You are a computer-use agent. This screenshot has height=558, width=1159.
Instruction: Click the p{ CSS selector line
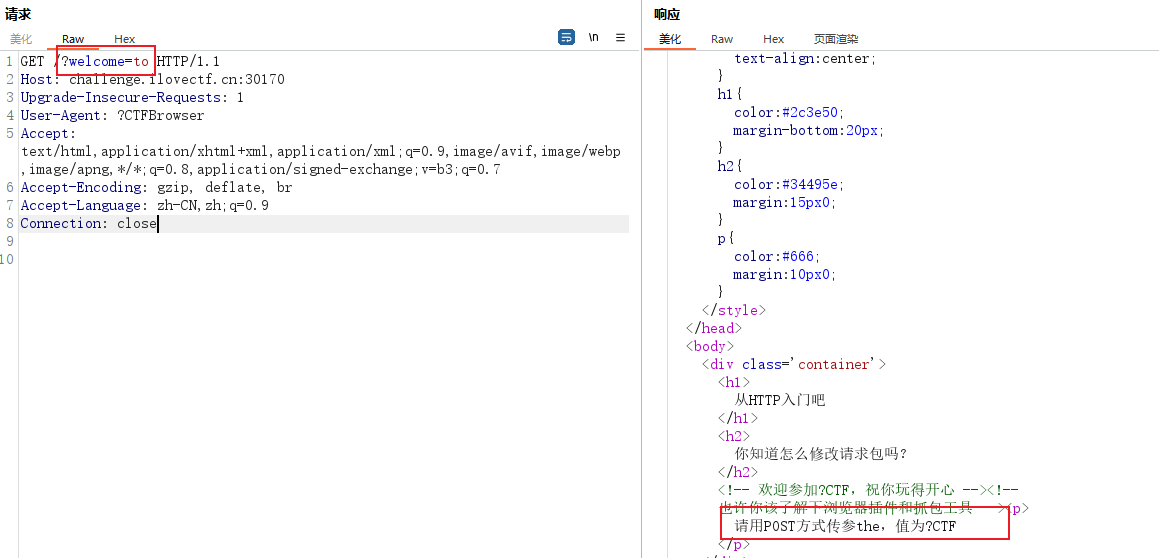pos(725,239)
